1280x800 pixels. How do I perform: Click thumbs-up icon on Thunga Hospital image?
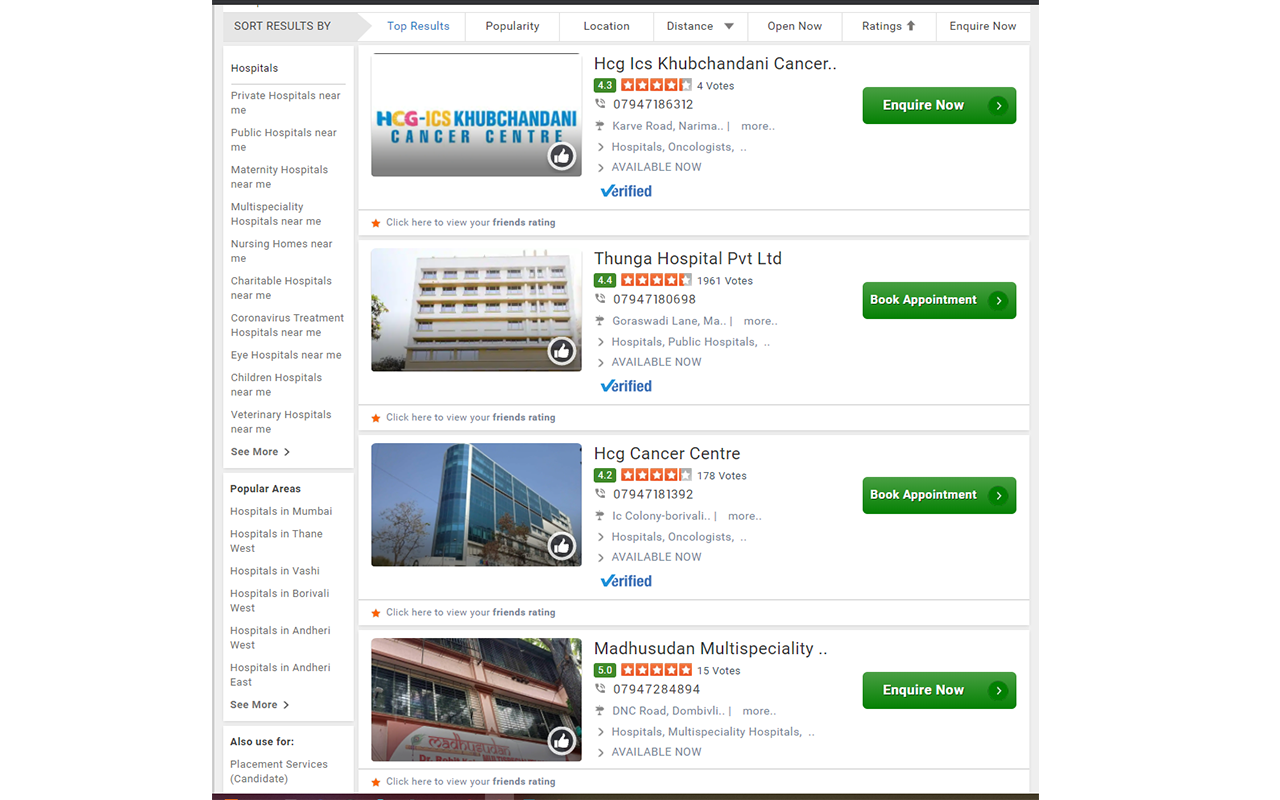(561, 351)
